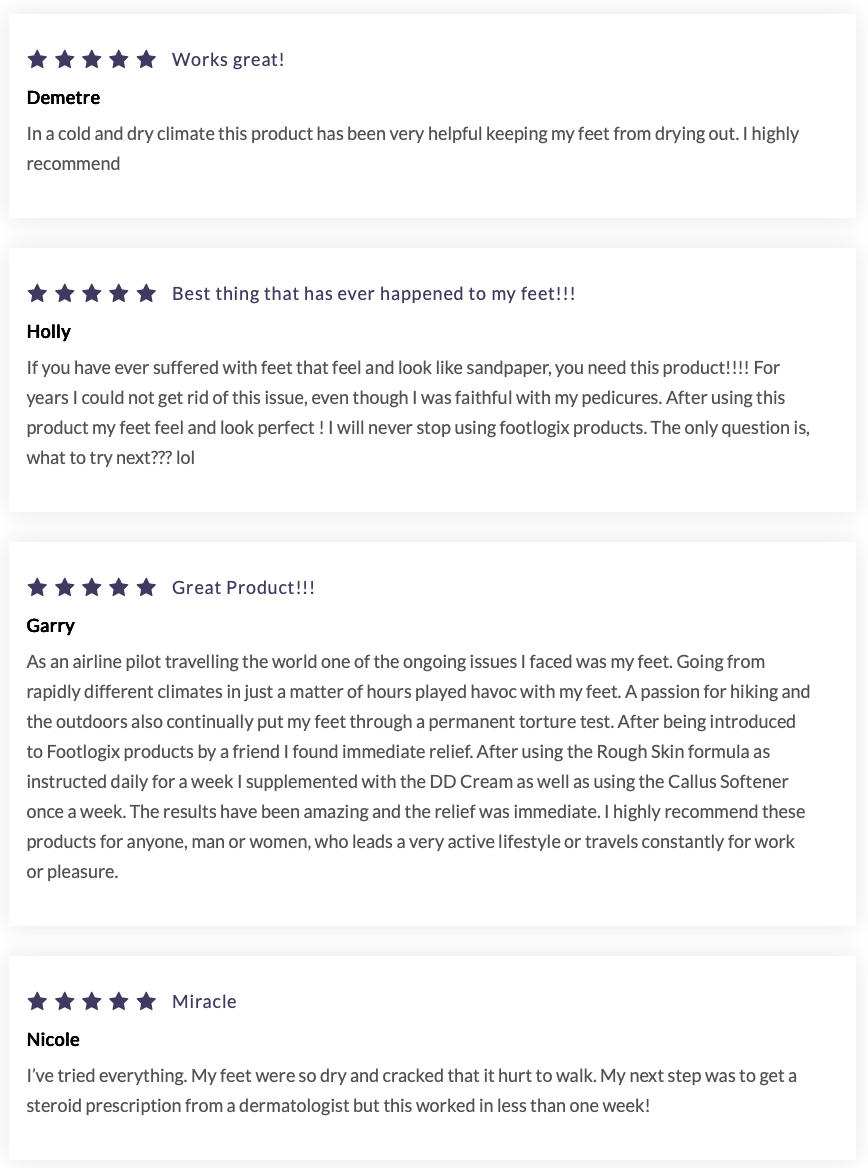Click the first star in Nicole's review

[38, 1001]
